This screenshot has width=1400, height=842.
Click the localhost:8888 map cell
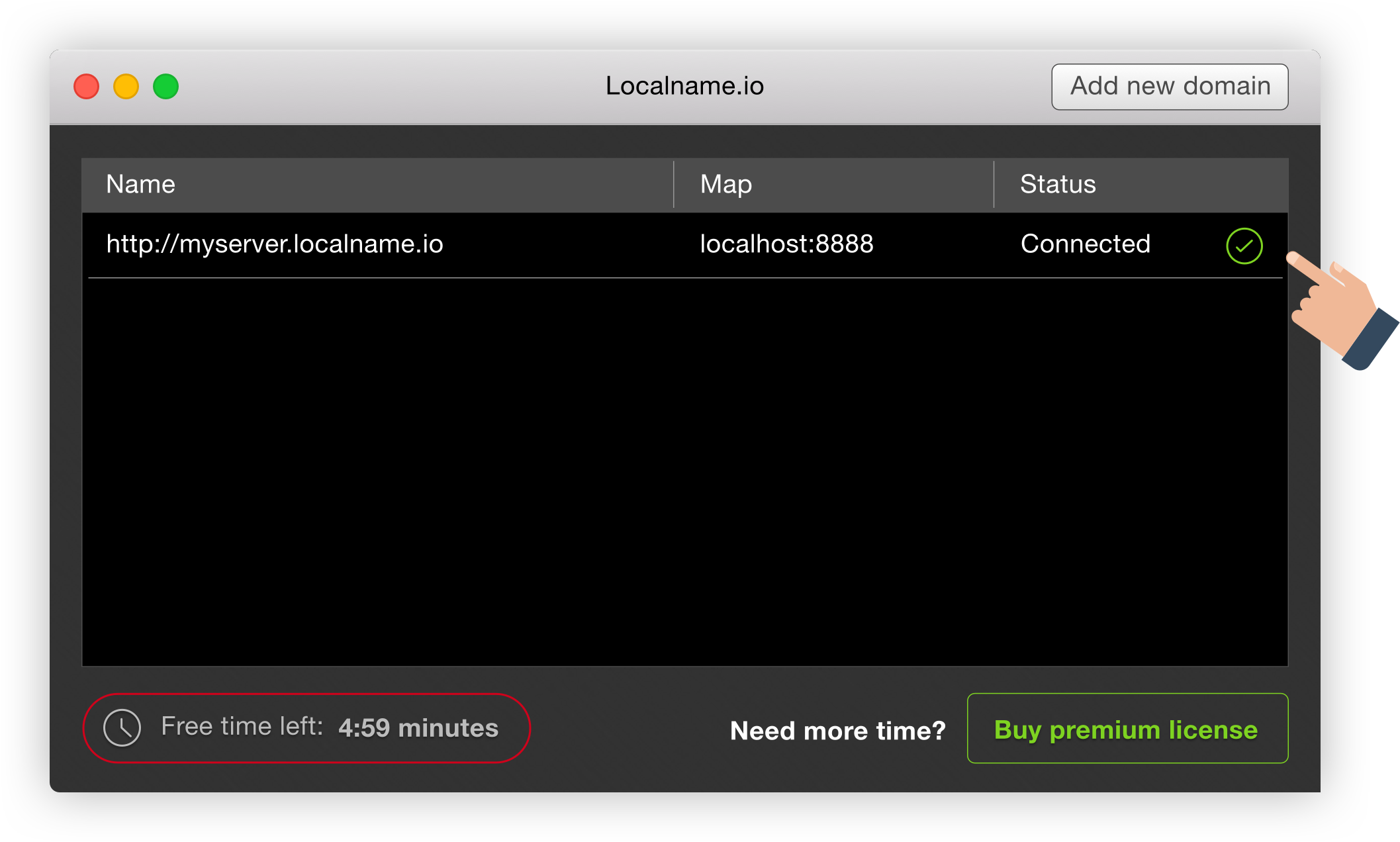[786, 244]
